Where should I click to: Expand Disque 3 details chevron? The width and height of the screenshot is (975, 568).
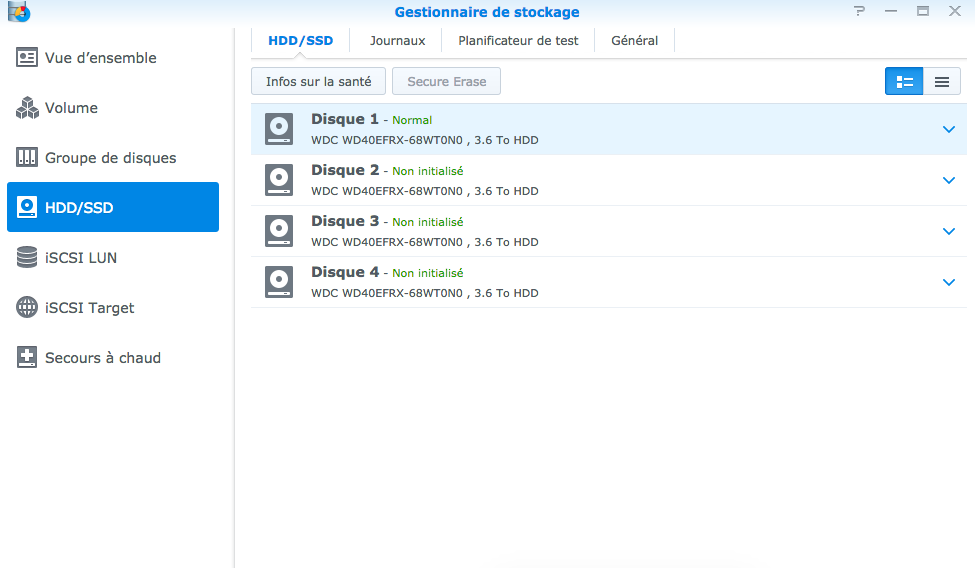(x=949, y=231)
